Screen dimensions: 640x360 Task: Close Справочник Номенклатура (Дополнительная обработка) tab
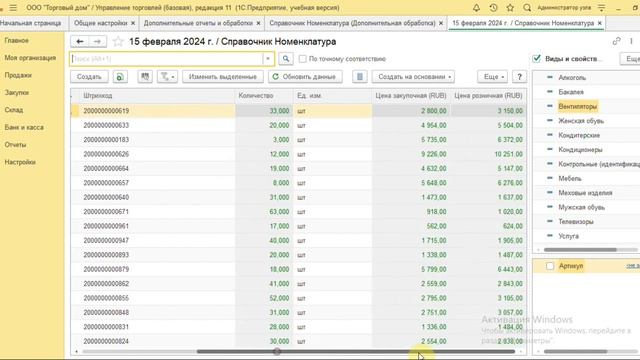(x=441, y=23)
